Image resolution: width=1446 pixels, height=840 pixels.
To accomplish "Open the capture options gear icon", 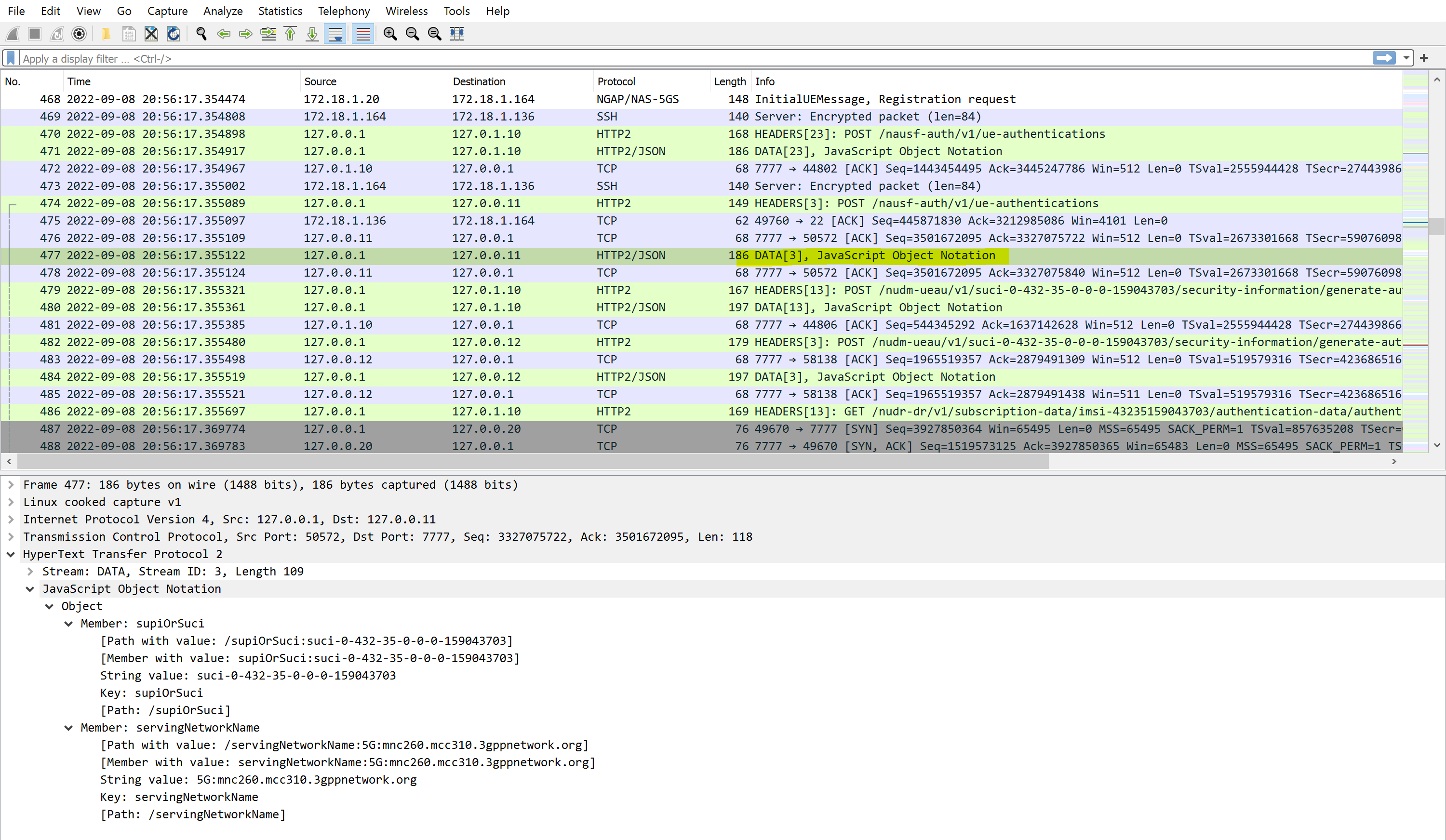I will pyautogui.click(x=79, y=34).
